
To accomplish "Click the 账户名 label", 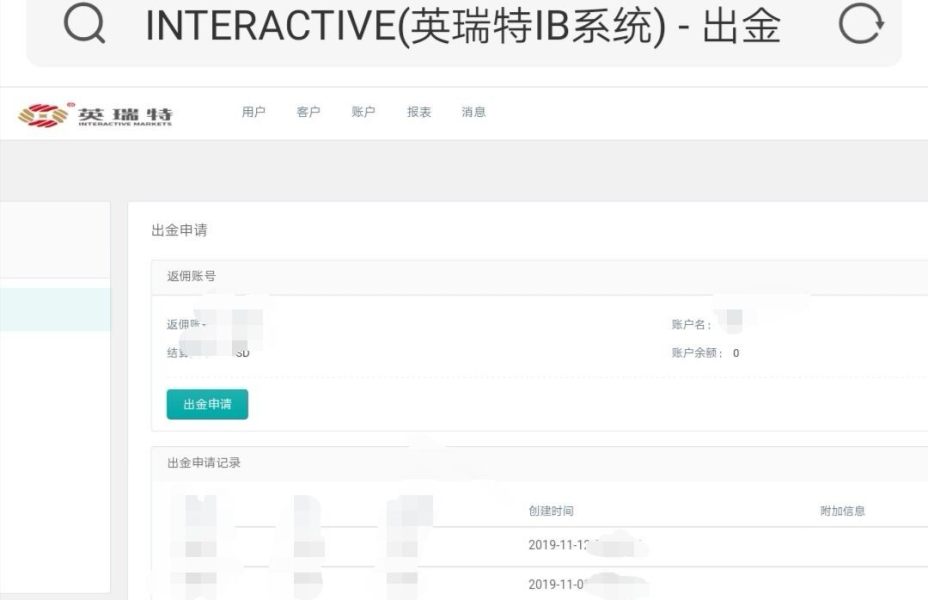I will point(691,324).
